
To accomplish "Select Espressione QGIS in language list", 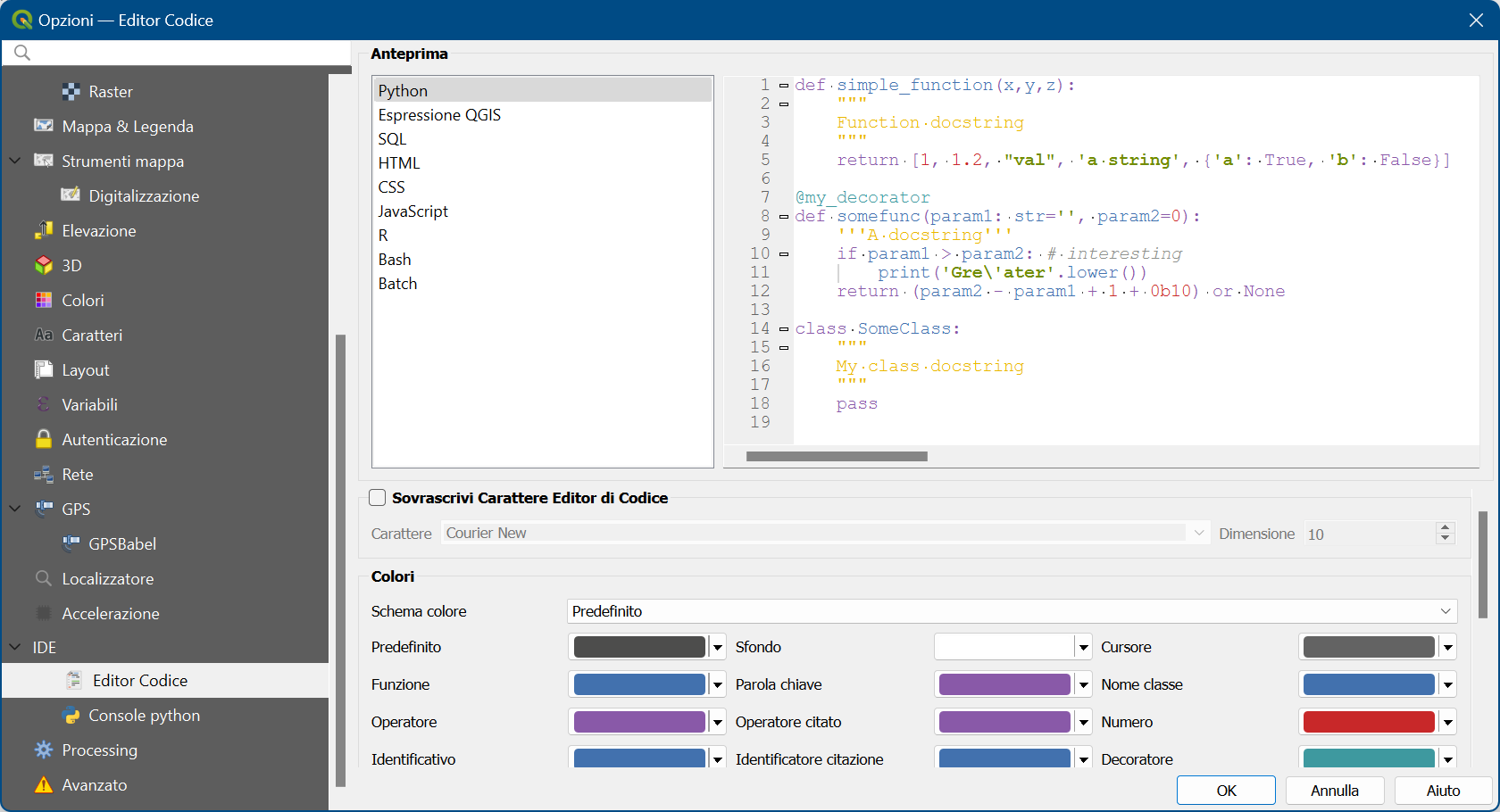I will [x=542, y=114].
